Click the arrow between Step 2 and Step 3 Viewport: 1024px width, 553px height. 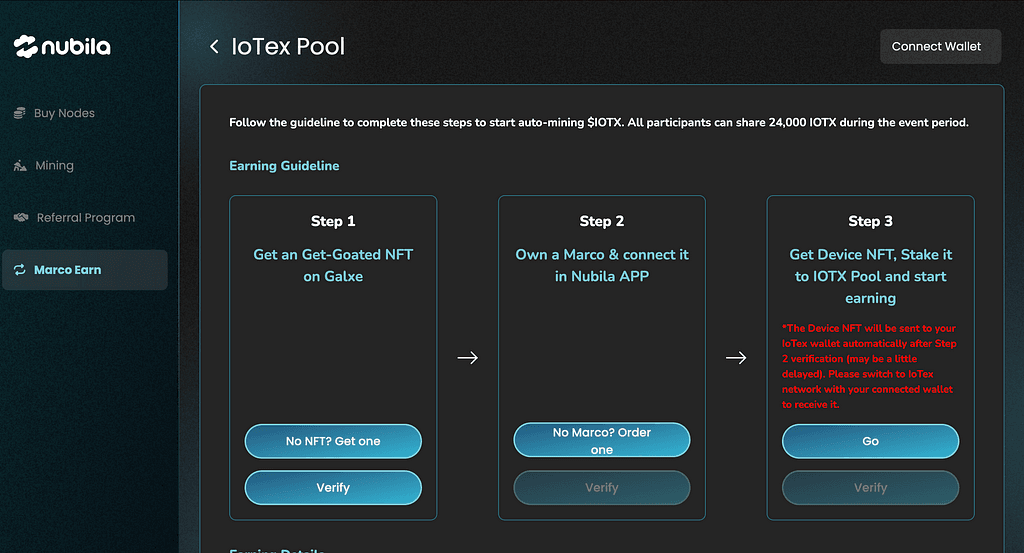[736, 358]
